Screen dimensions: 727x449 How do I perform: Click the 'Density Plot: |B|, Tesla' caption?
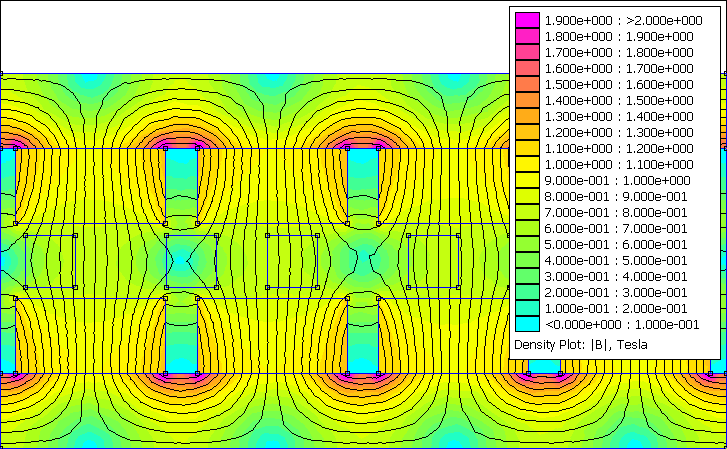581,345
